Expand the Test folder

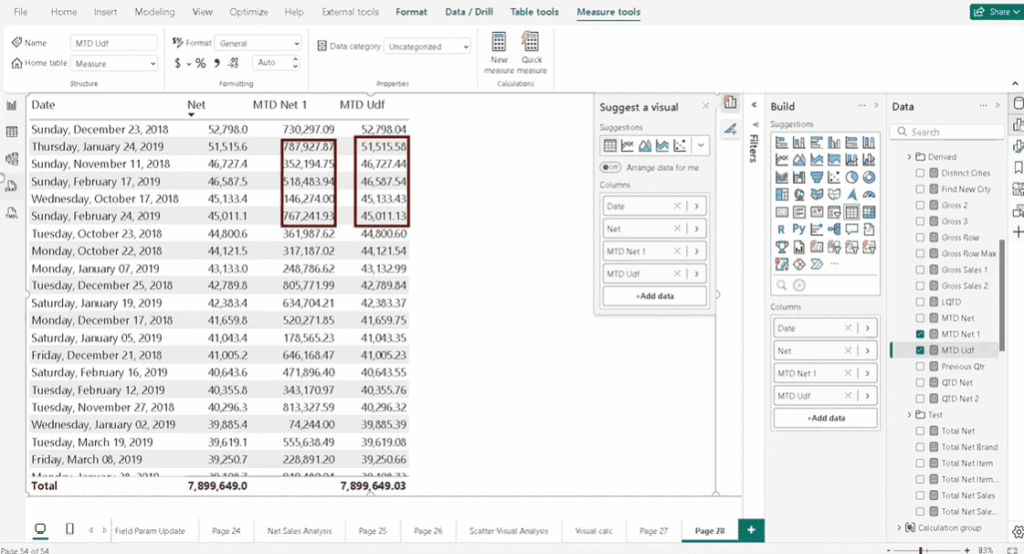pyautogui.click(x=909, y=415)
